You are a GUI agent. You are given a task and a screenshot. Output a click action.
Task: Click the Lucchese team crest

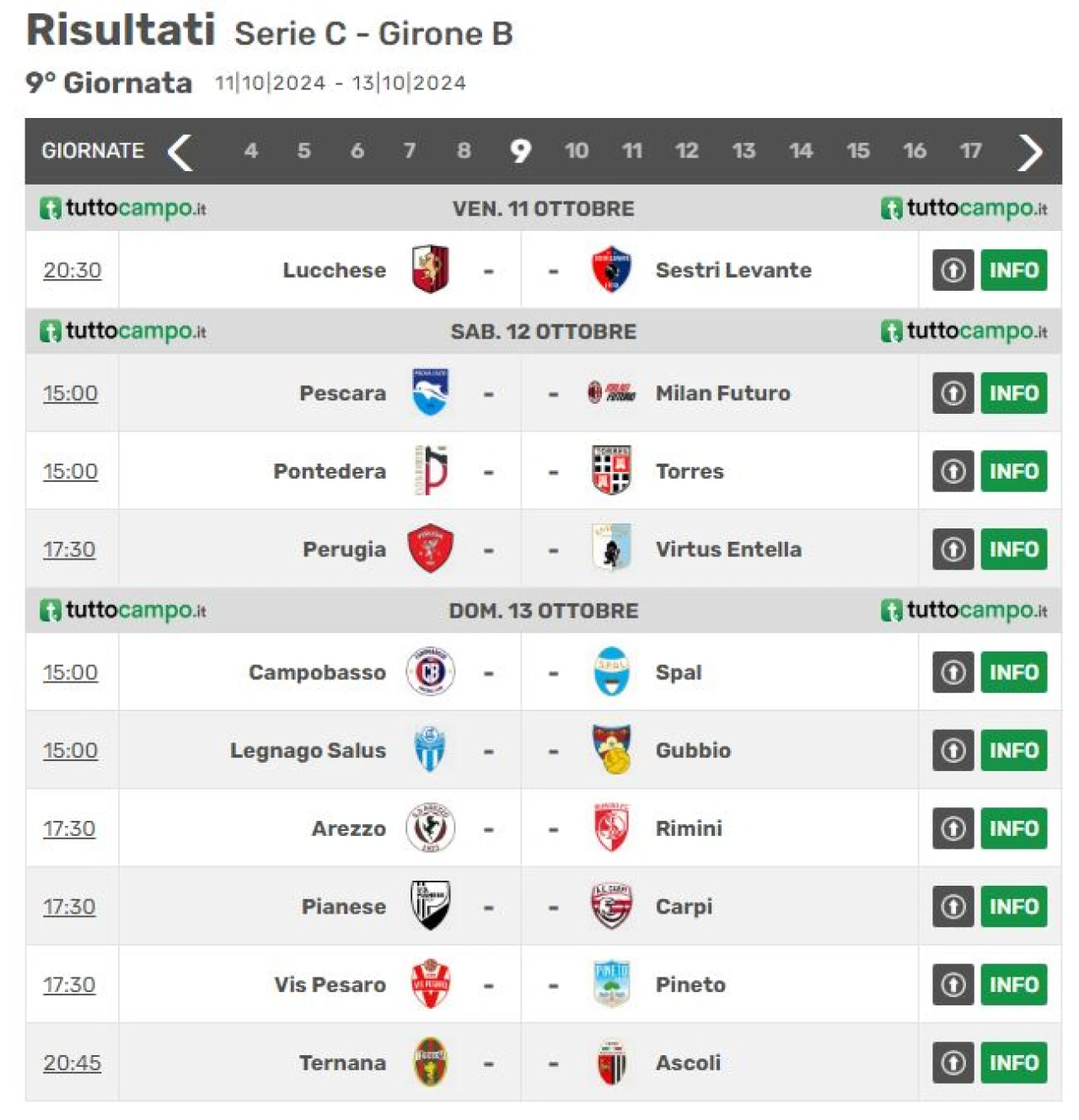pos(430,270)
